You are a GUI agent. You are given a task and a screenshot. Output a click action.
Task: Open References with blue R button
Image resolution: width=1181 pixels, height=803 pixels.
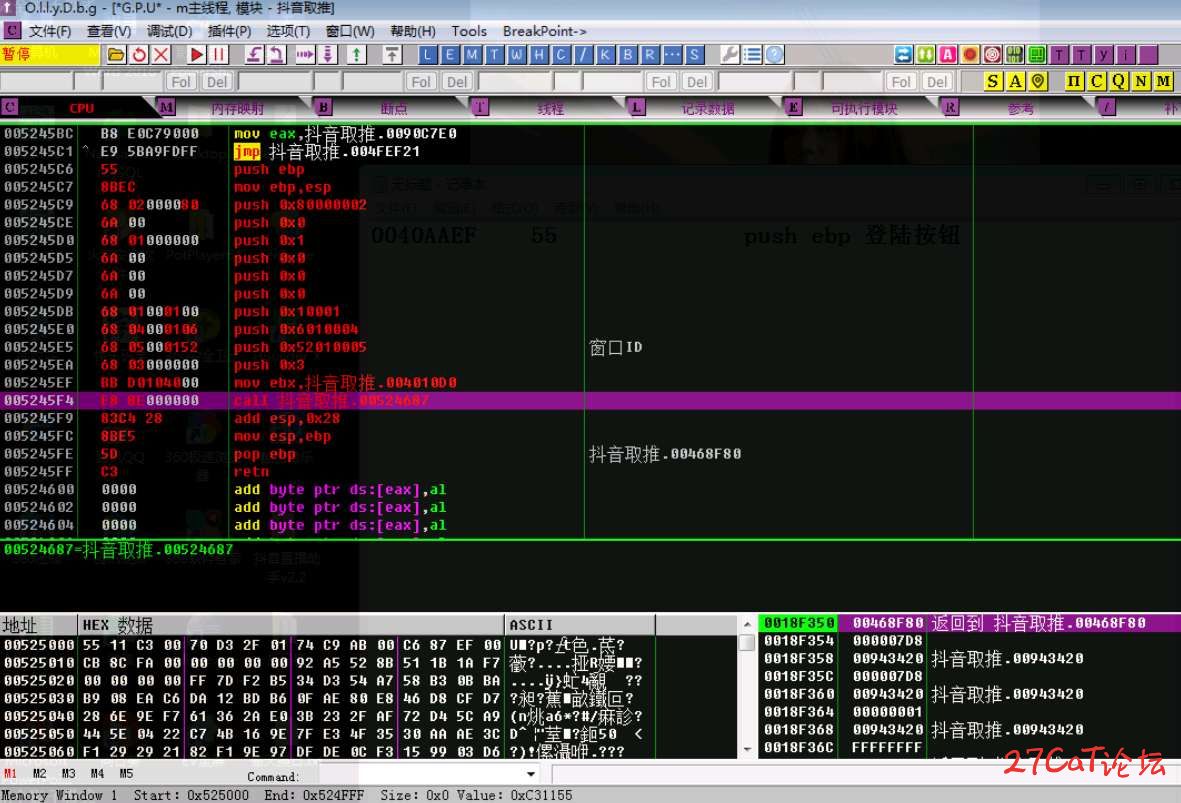[x=650, y=54]
